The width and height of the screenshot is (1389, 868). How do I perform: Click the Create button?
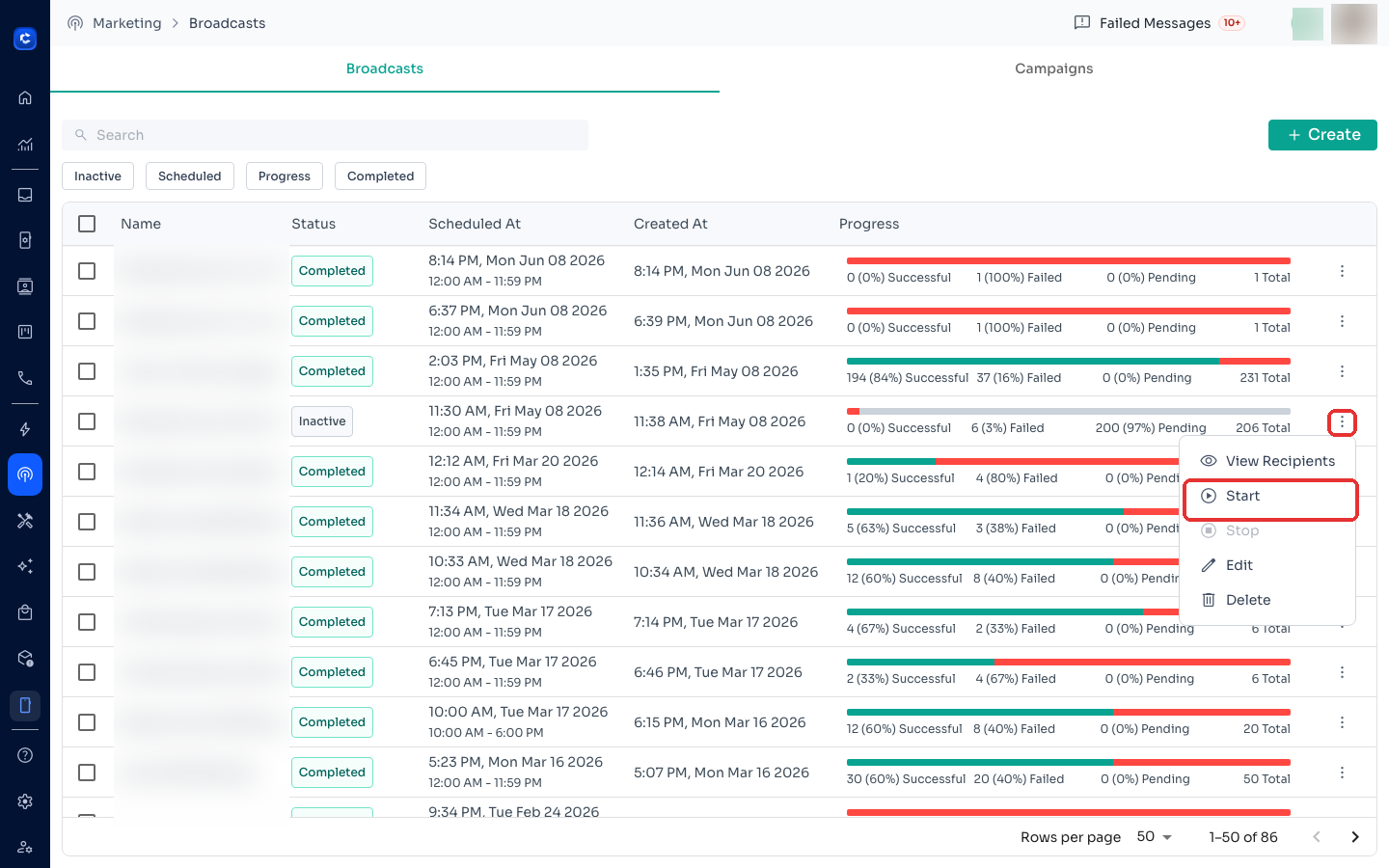tap(1322, 135)
